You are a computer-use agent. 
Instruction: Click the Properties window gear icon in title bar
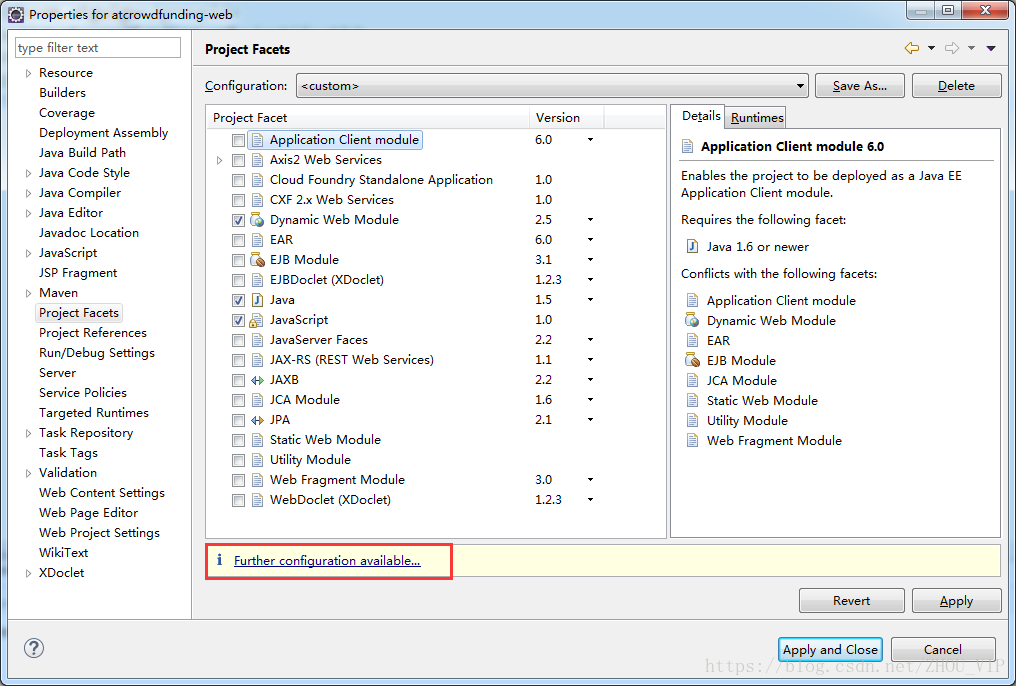pos(16,14)
